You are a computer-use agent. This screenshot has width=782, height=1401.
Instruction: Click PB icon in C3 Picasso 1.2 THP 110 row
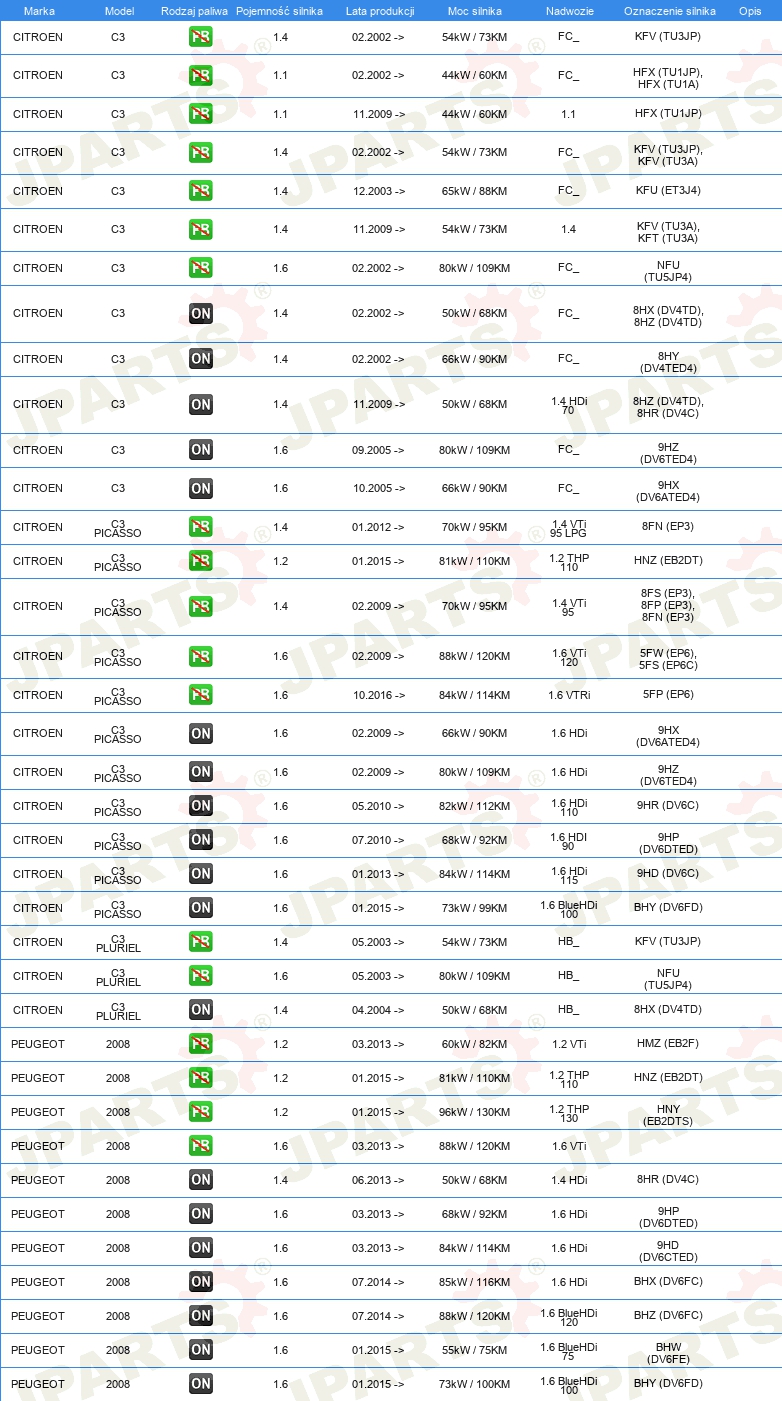click(x=201, y=561)
